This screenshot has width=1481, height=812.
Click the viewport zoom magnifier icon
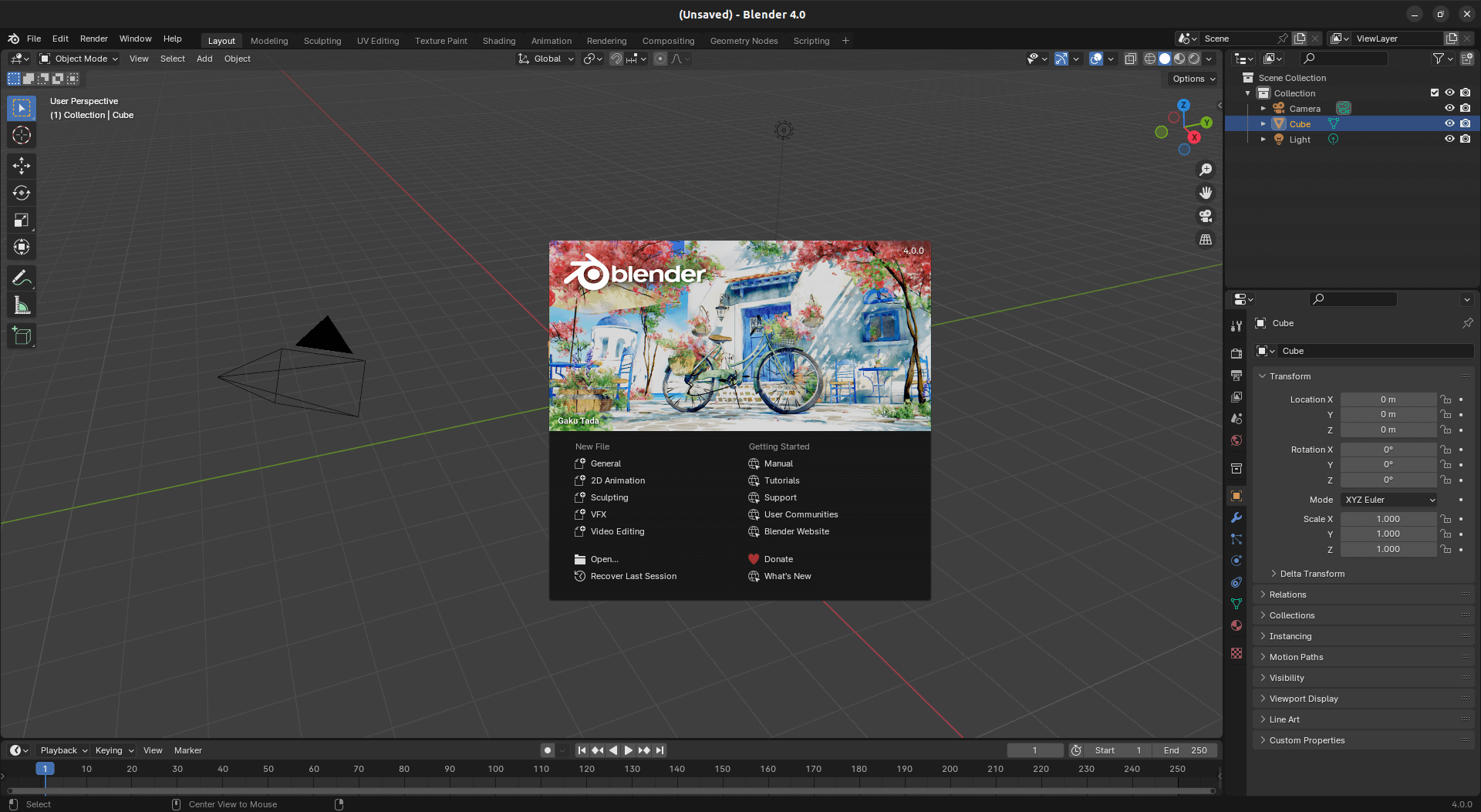click(x=1206, y=170)
